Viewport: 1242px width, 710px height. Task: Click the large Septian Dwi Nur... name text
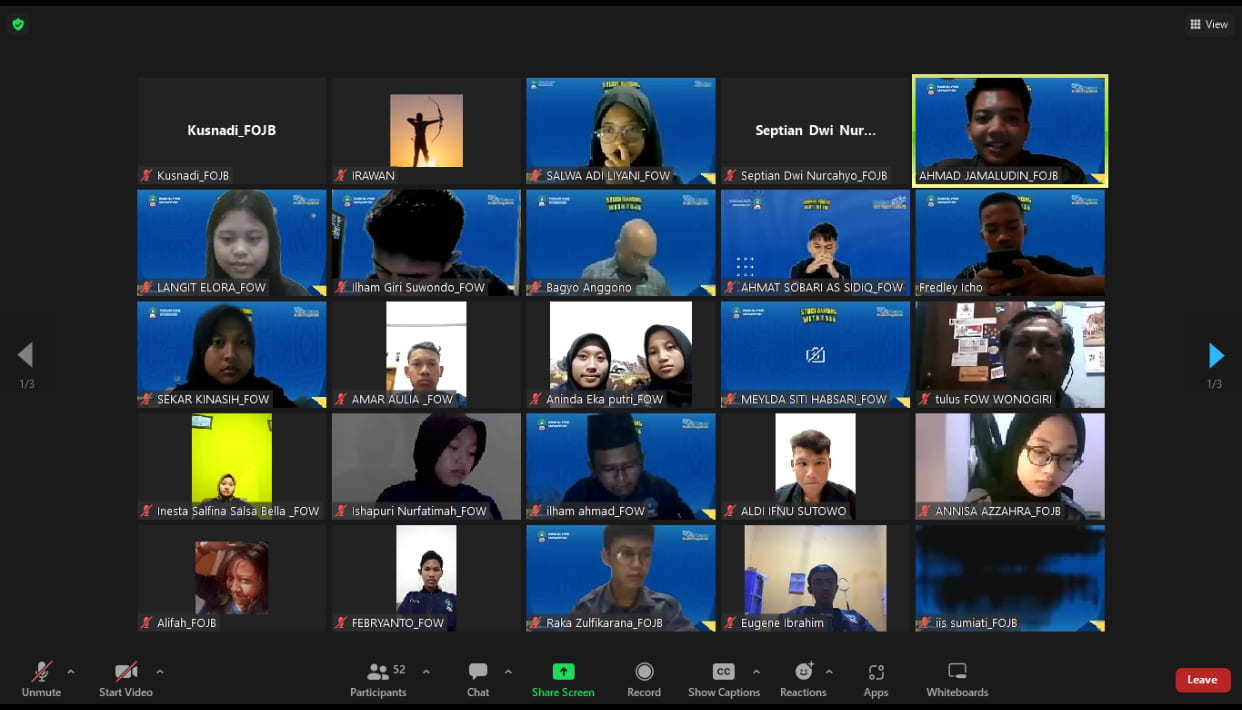[815, 130]
